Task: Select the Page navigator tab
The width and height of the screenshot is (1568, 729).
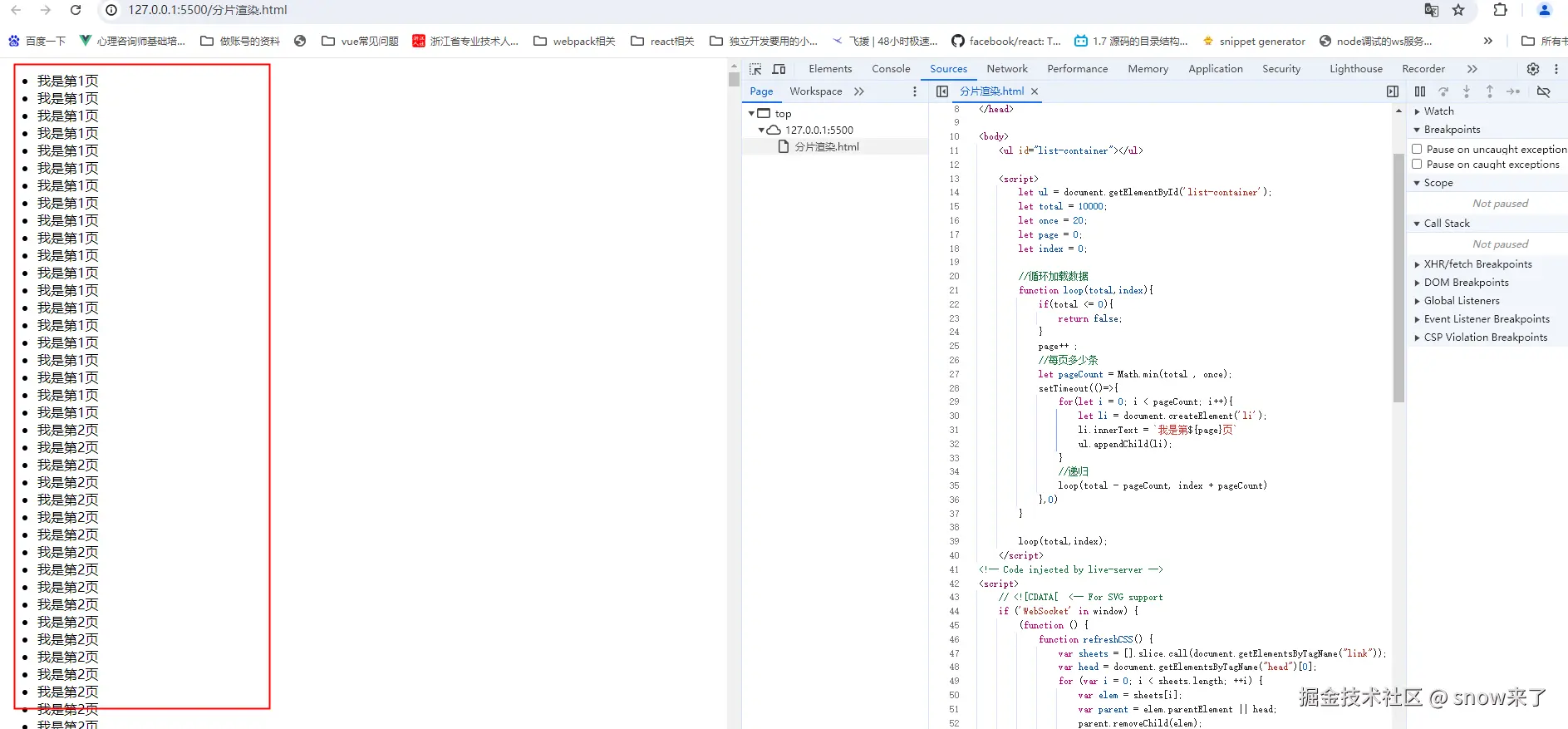Action: pyautogui.click(x=761, y=91)
